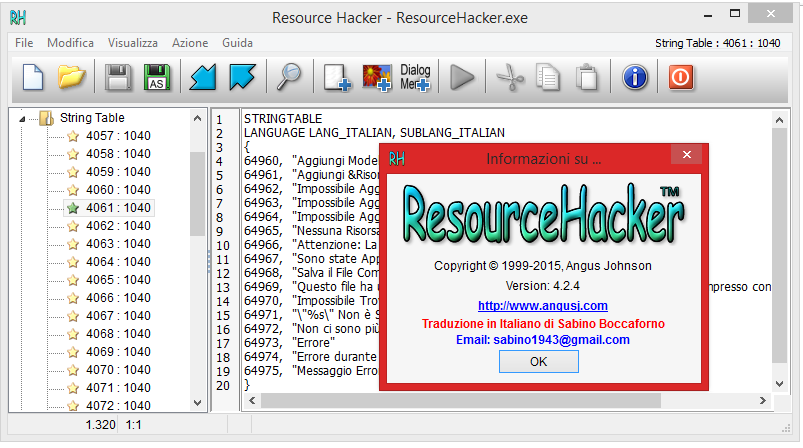Close the Informazioni su dialog

[687, 154]
